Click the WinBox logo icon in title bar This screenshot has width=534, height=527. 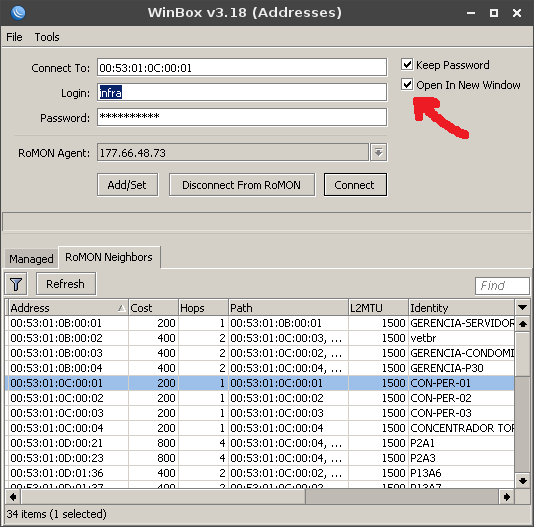tap(18, 13)
